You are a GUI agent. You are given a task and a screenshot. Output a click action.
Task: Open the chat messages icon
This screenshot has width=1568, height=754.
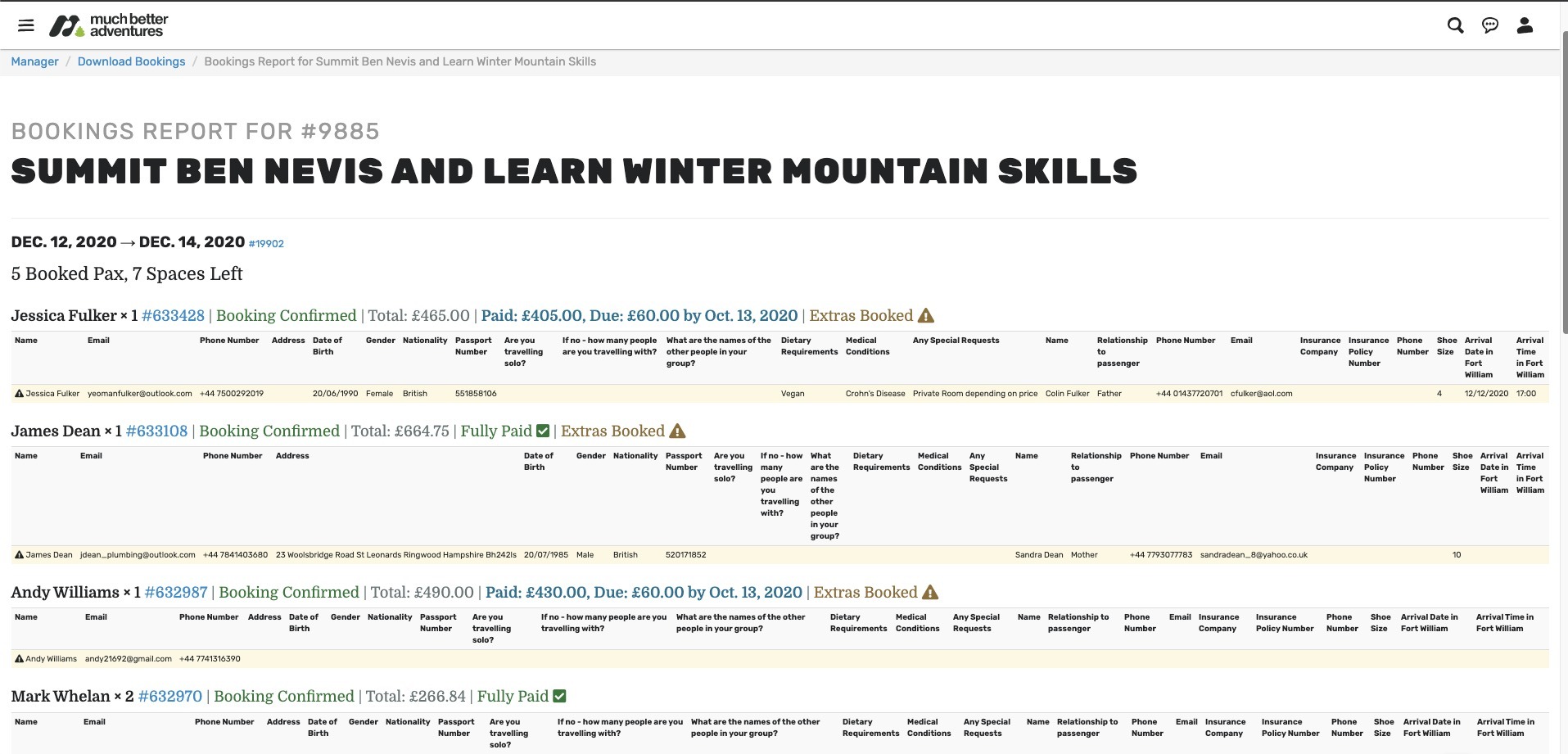[x=1490, y=25]
